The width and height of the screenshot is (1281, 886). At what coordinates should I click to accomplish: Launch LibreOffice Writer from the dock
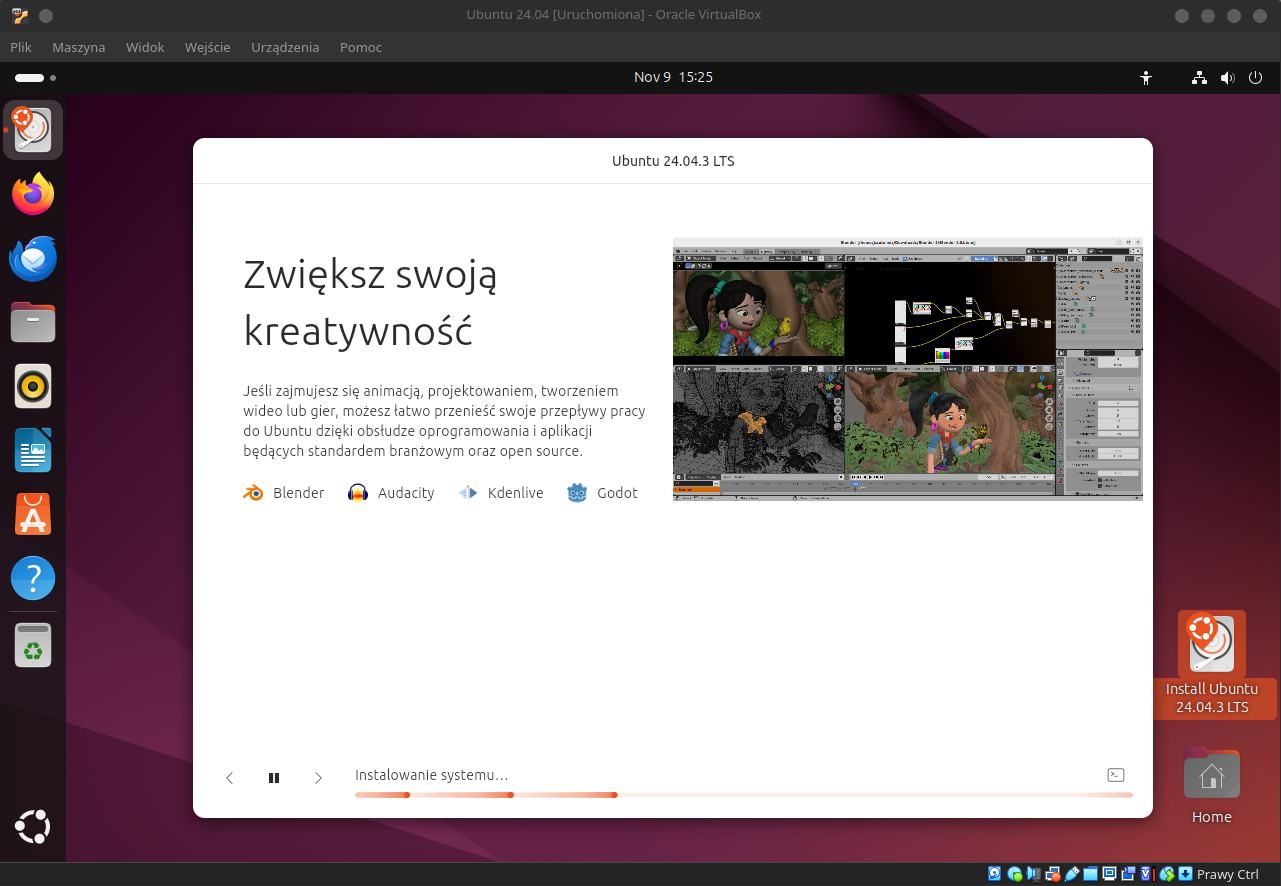(x=33, y=450)
